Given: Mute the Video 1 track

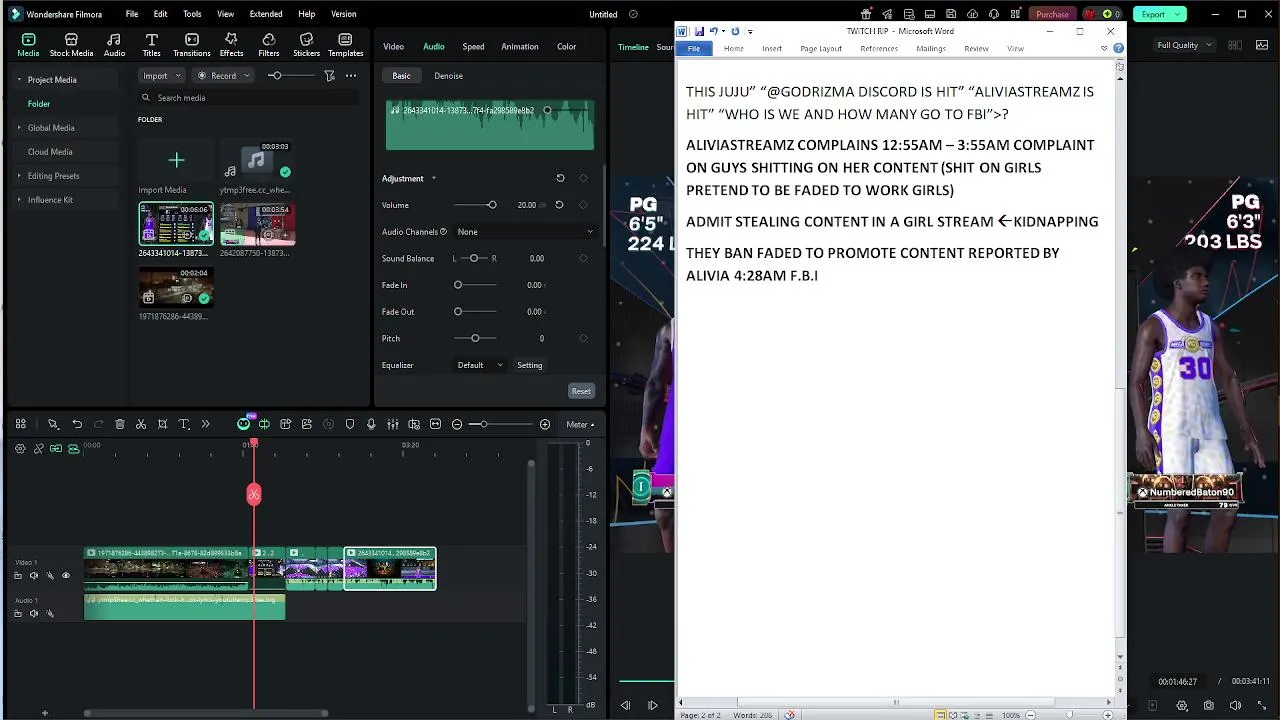Looking at the screenshot, I should 34,575.
